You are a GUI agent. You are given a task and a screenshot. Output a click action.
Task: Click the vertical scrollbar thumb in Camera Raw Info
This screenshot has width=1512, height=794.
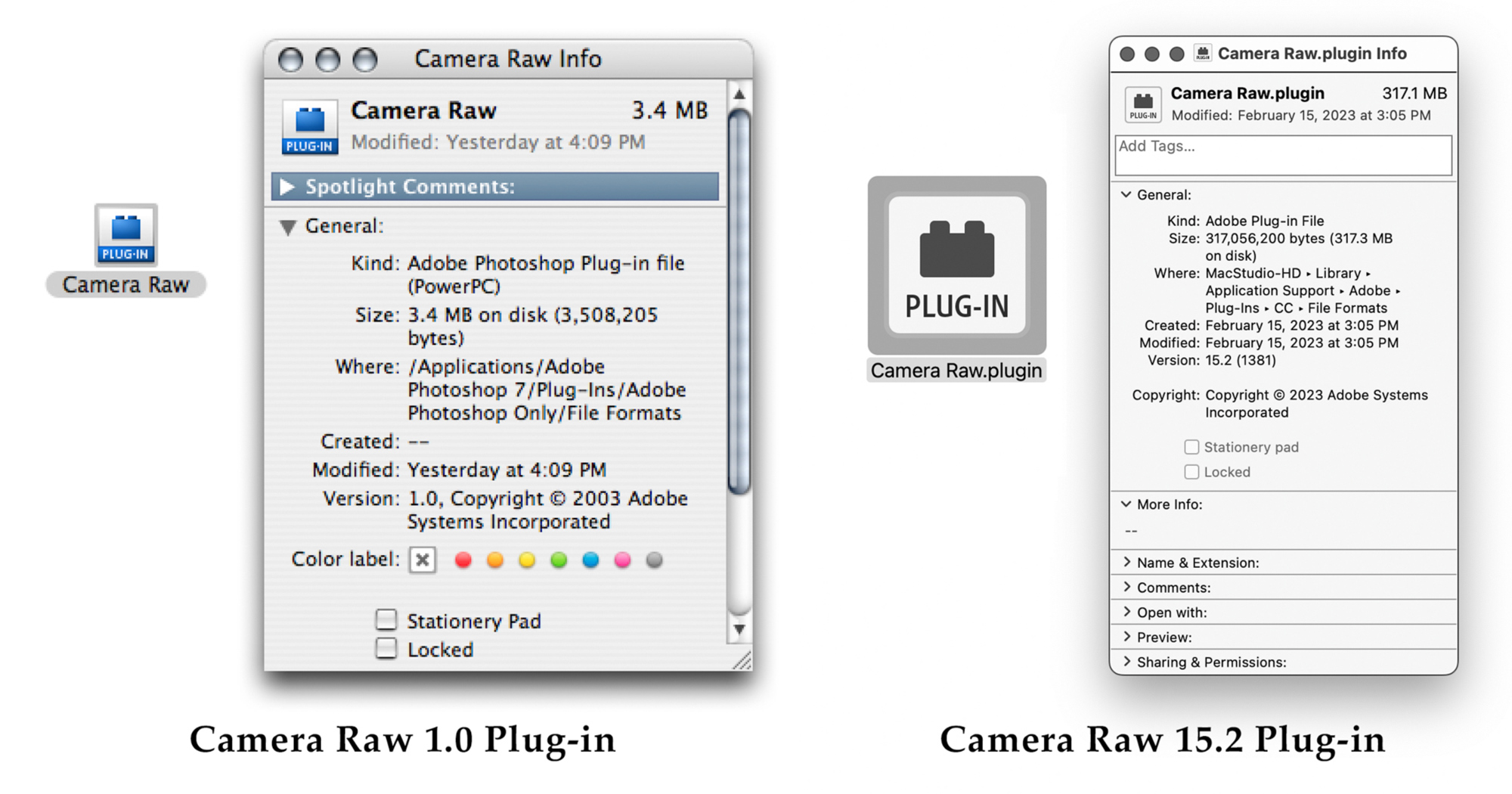pos(739,302)
